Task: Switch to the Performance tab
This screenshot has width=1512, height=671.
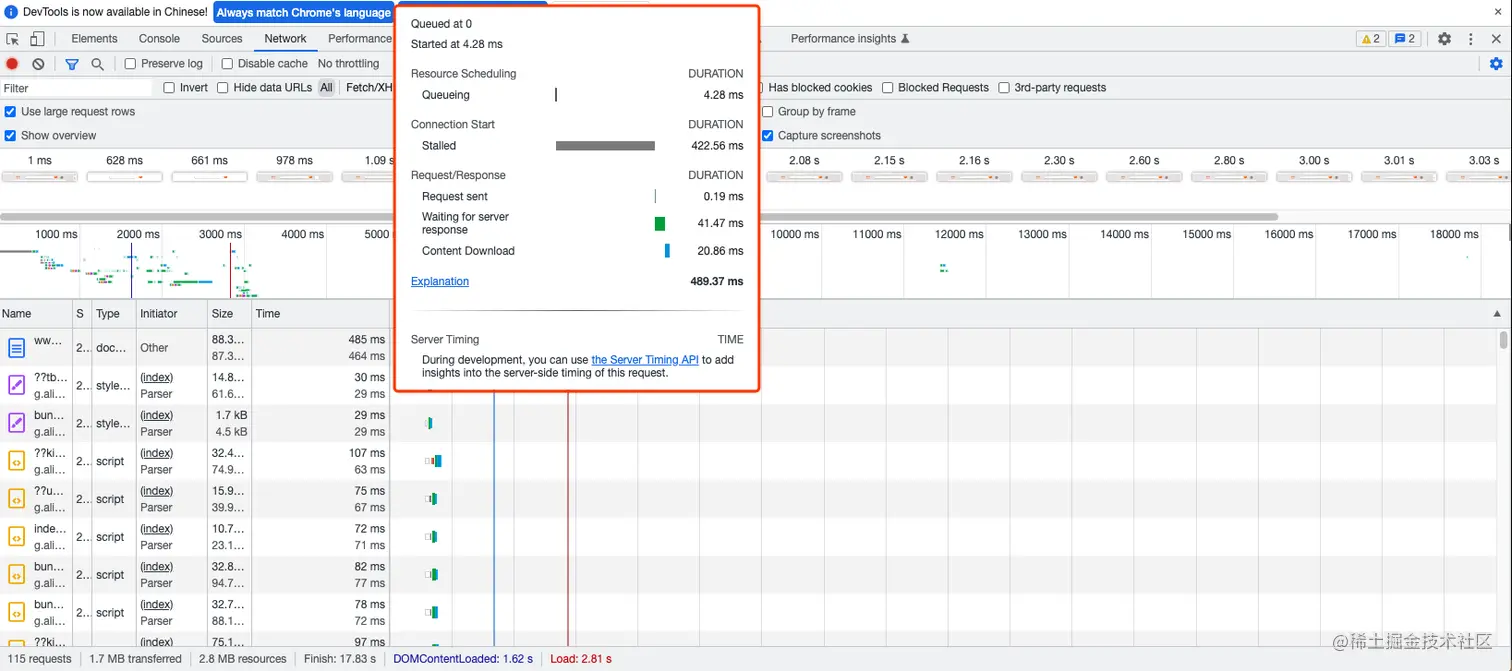Action: click(x=360, y=39)
